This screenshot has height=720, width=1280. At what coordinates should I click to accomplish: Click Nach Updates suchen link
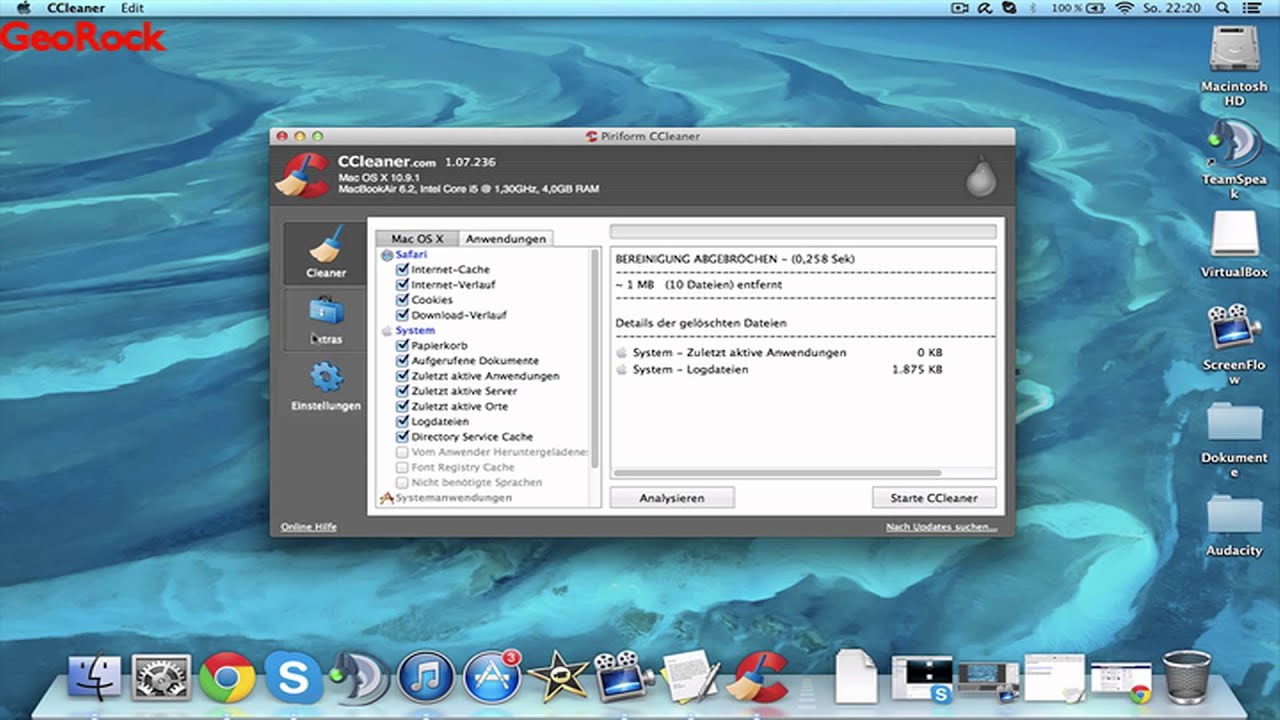tap(941, 527)
